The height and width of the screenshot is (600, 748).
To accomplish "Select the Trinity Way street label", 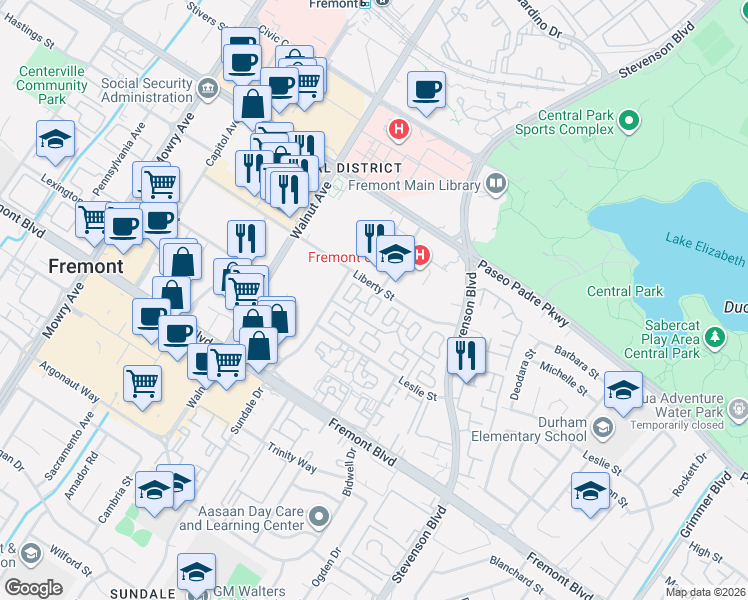I will (x=292, y=458).
